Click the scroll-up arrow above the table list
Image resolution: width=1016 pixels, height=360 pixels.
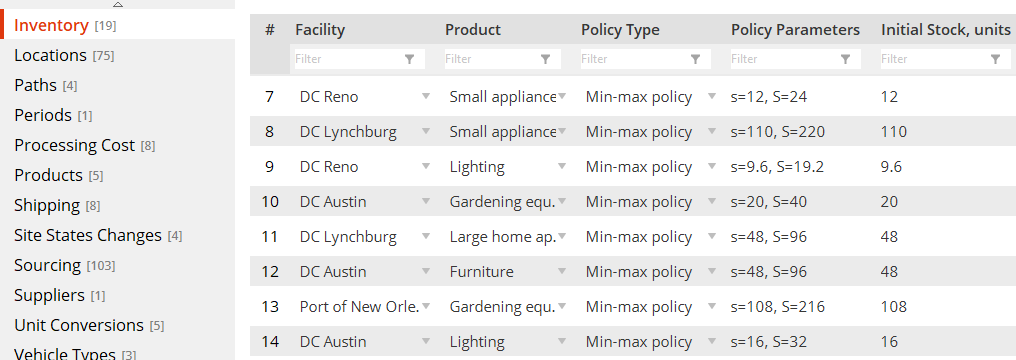tap(117, 4)
